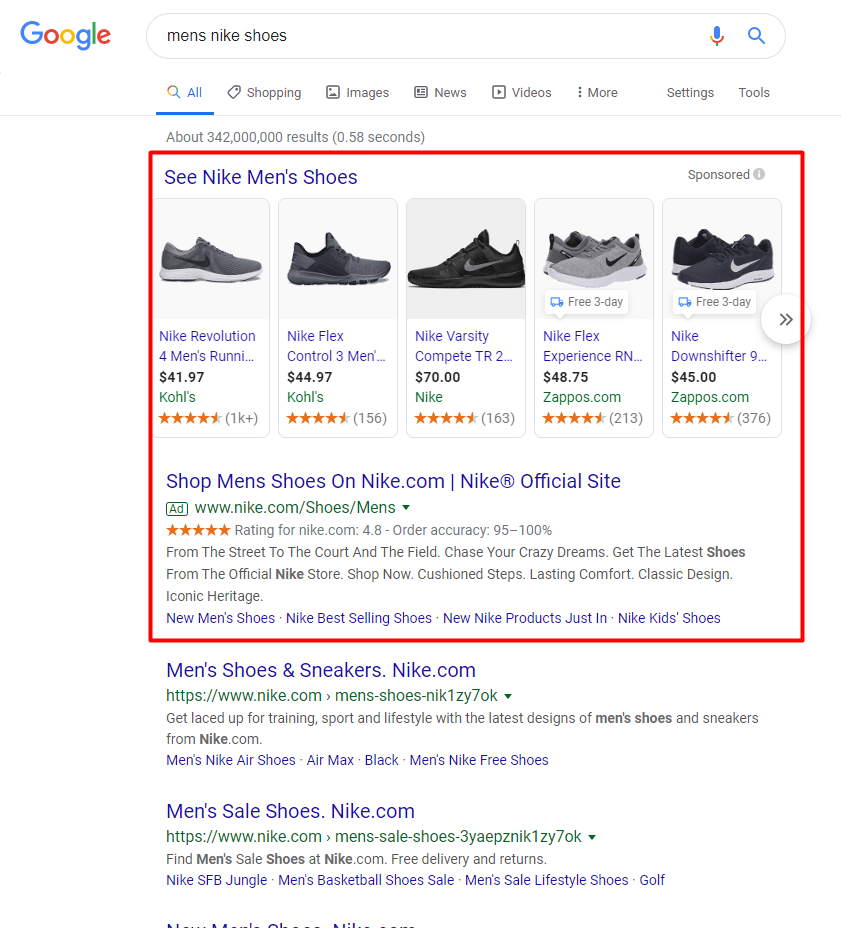Click the orange stars rating for nike.com ad
Screen dimensions: 841x928
198,530
